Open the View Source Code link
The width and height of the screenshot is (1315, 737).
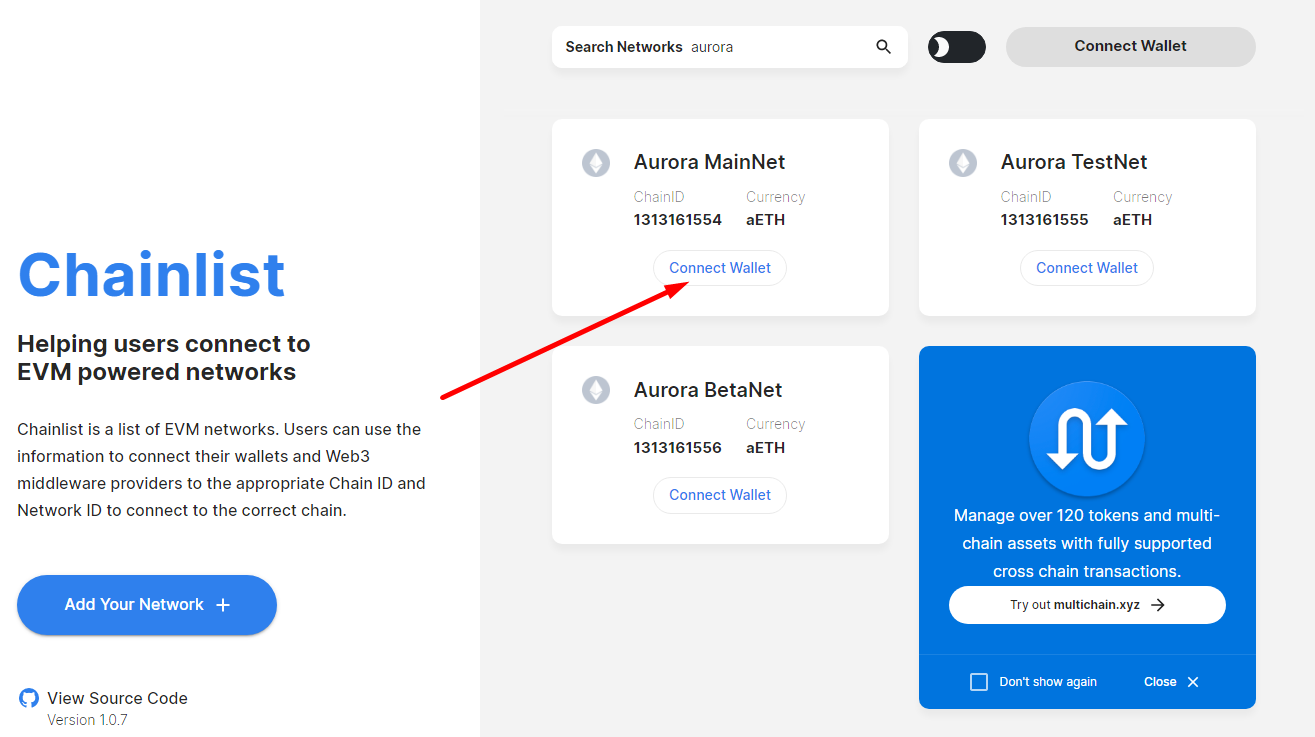(117, 698)
